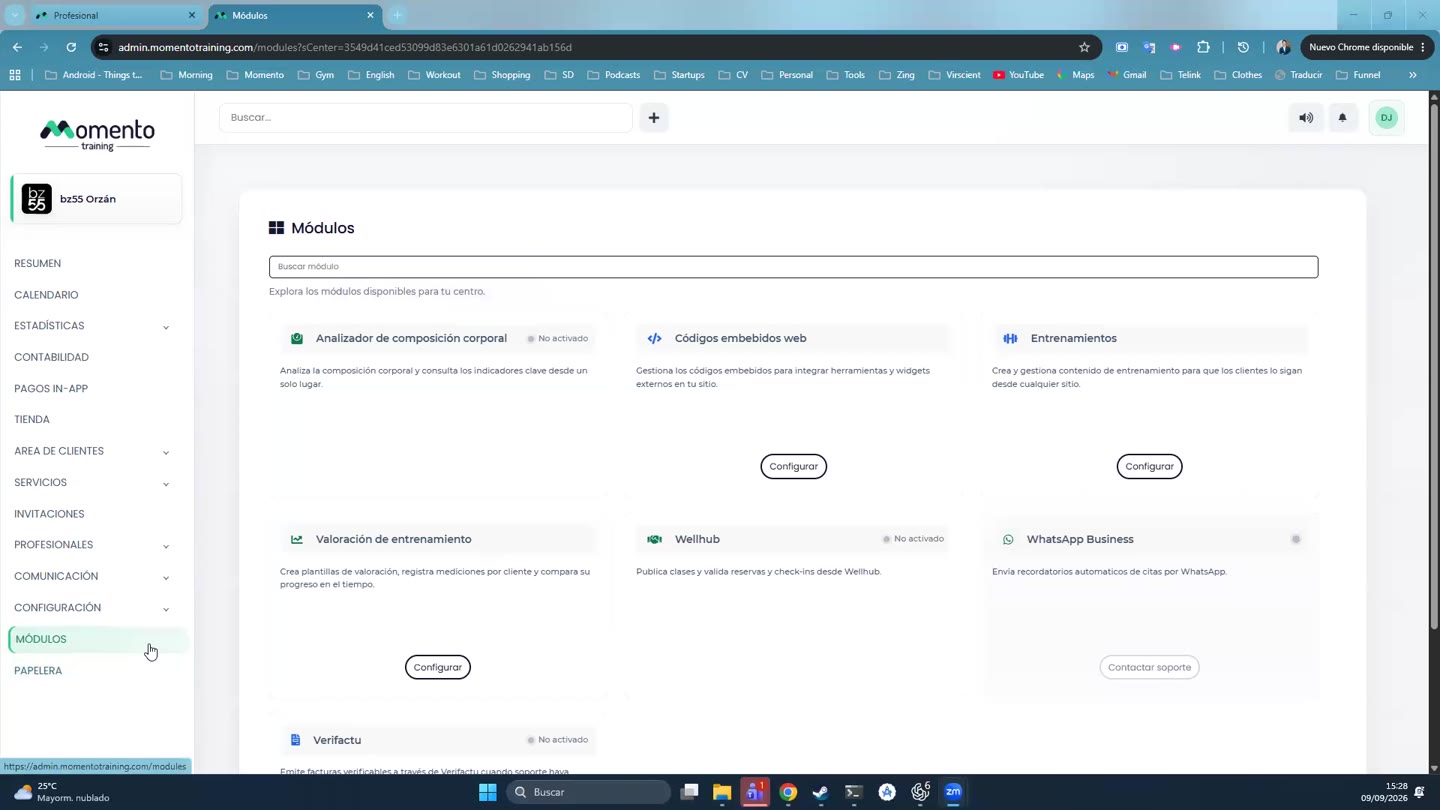Click the Códigos embebidos web code icon
Screen dimensions: 1440x810
click(654, 339)
